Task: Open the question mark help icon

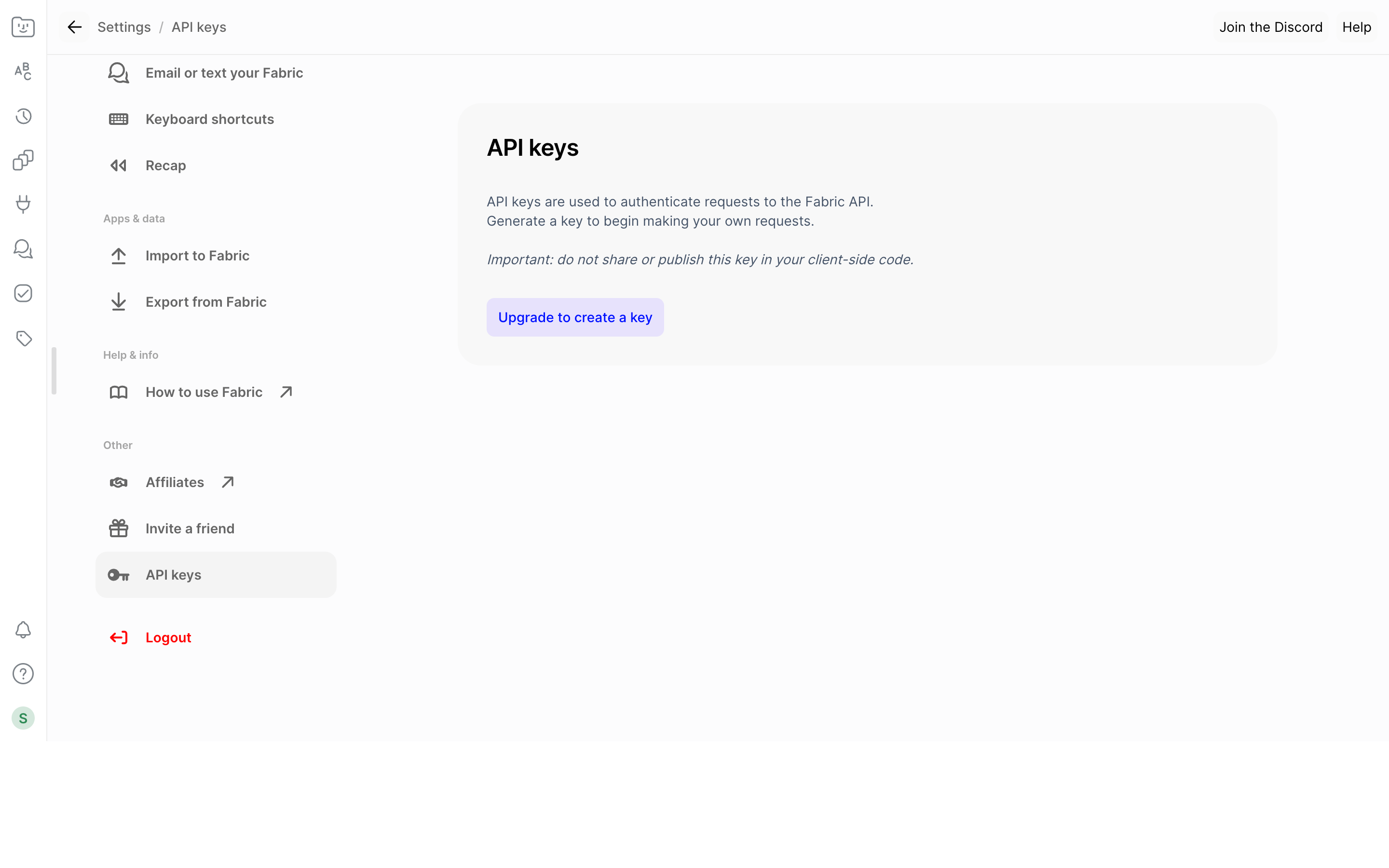Action: [23, 674]
